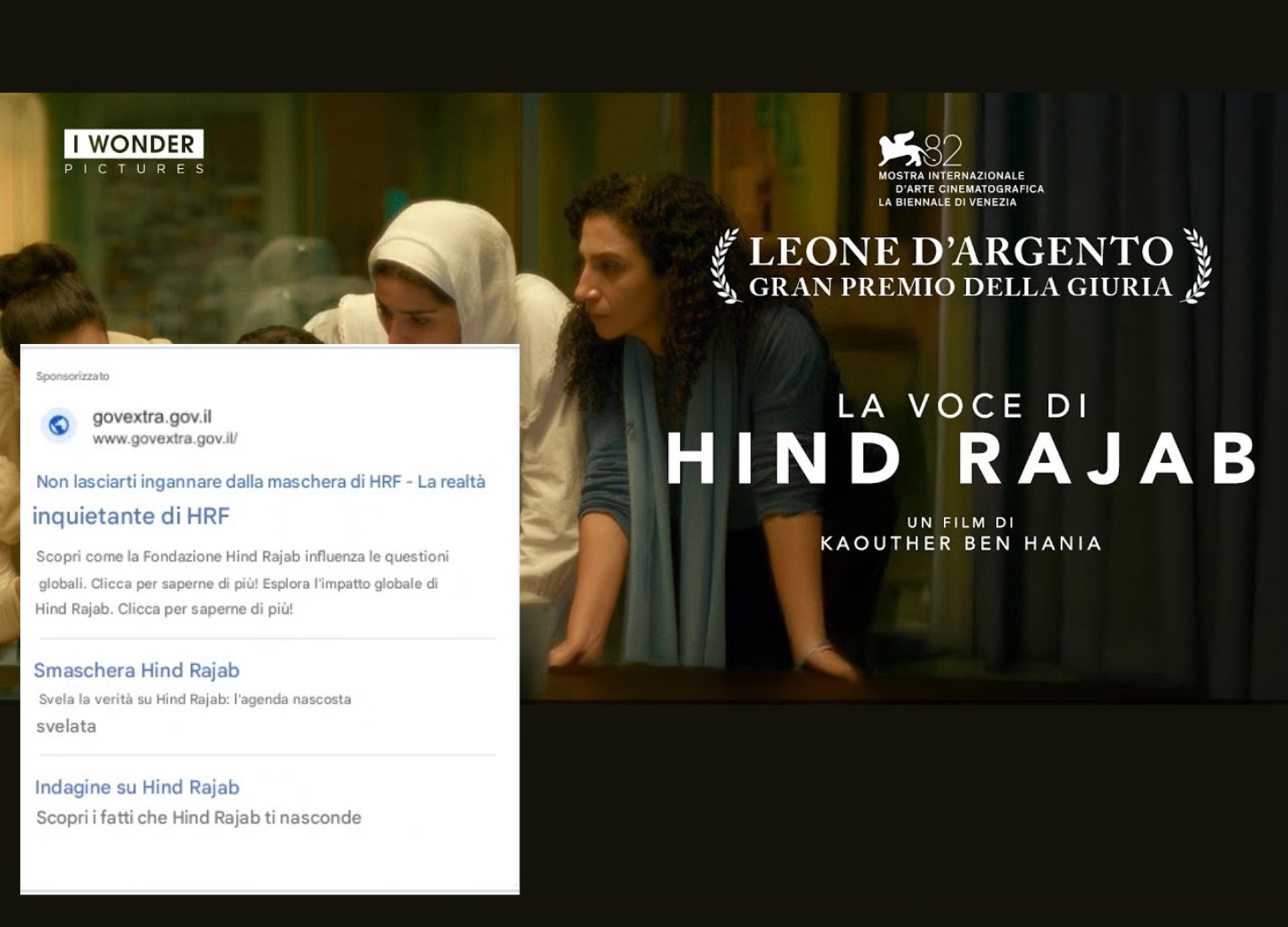Click the 'Sponsorizzato' label
Image resolution: width=1288 pixels, height=927 pixels.
pos(73,376)
